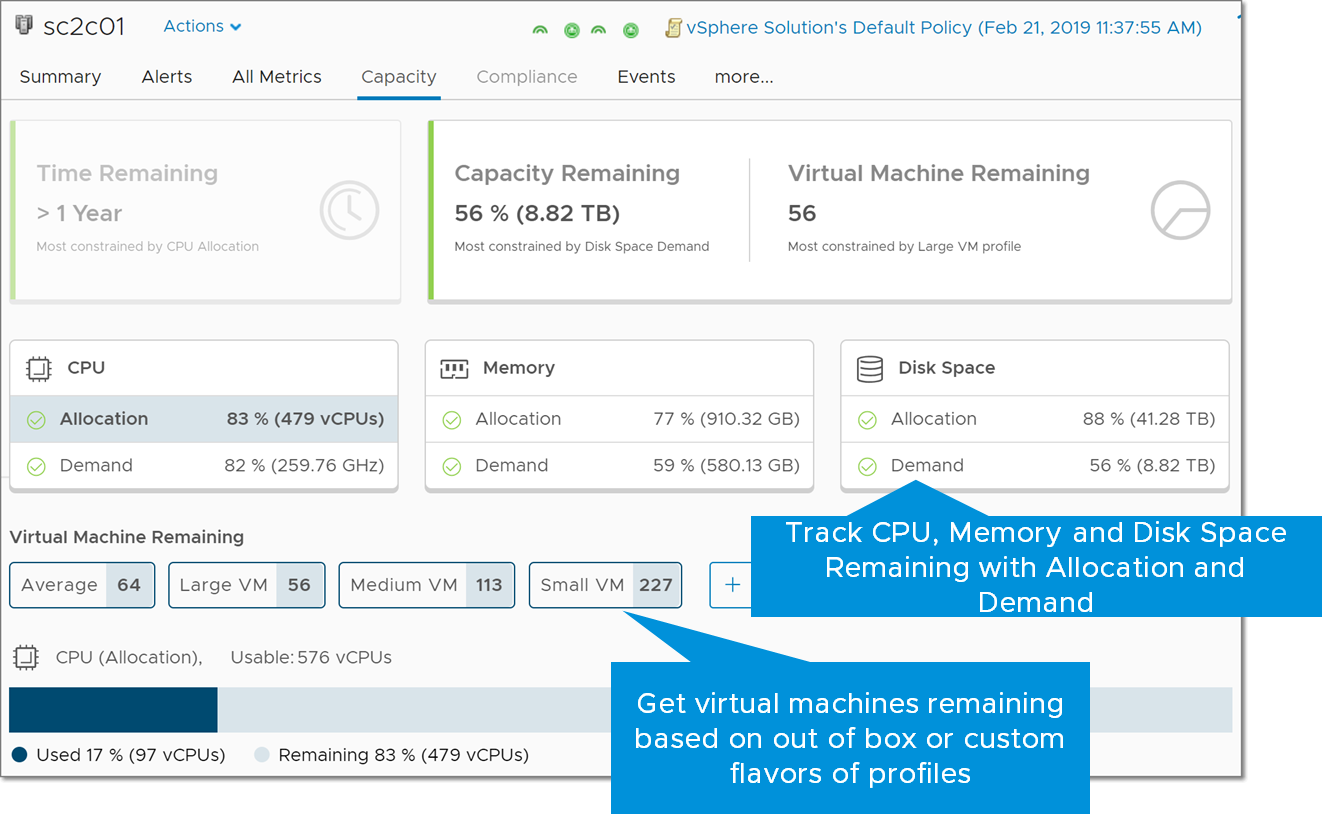Image resolution: width=1322 pixels, height=814 pixels.
Task: Switch to the Summary tab
Action: [x=60, y=77]
